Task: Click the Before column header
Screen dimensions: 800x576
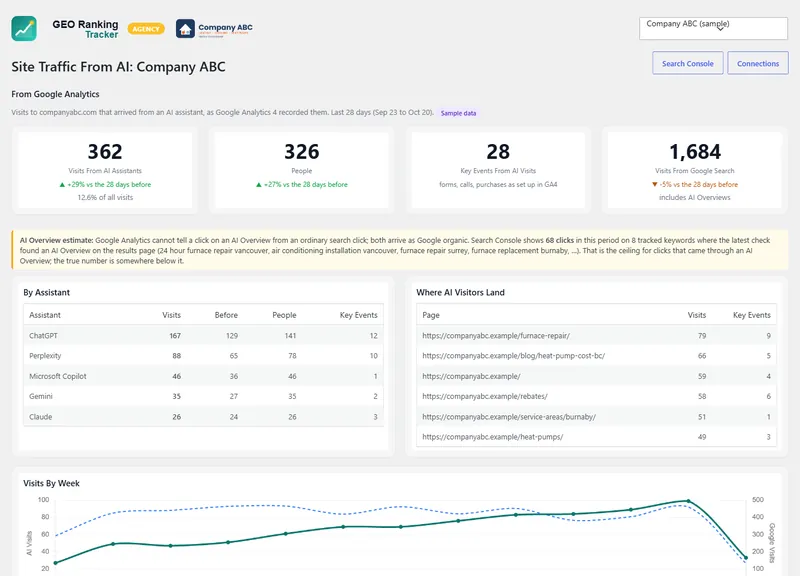Action: [226, 315]
